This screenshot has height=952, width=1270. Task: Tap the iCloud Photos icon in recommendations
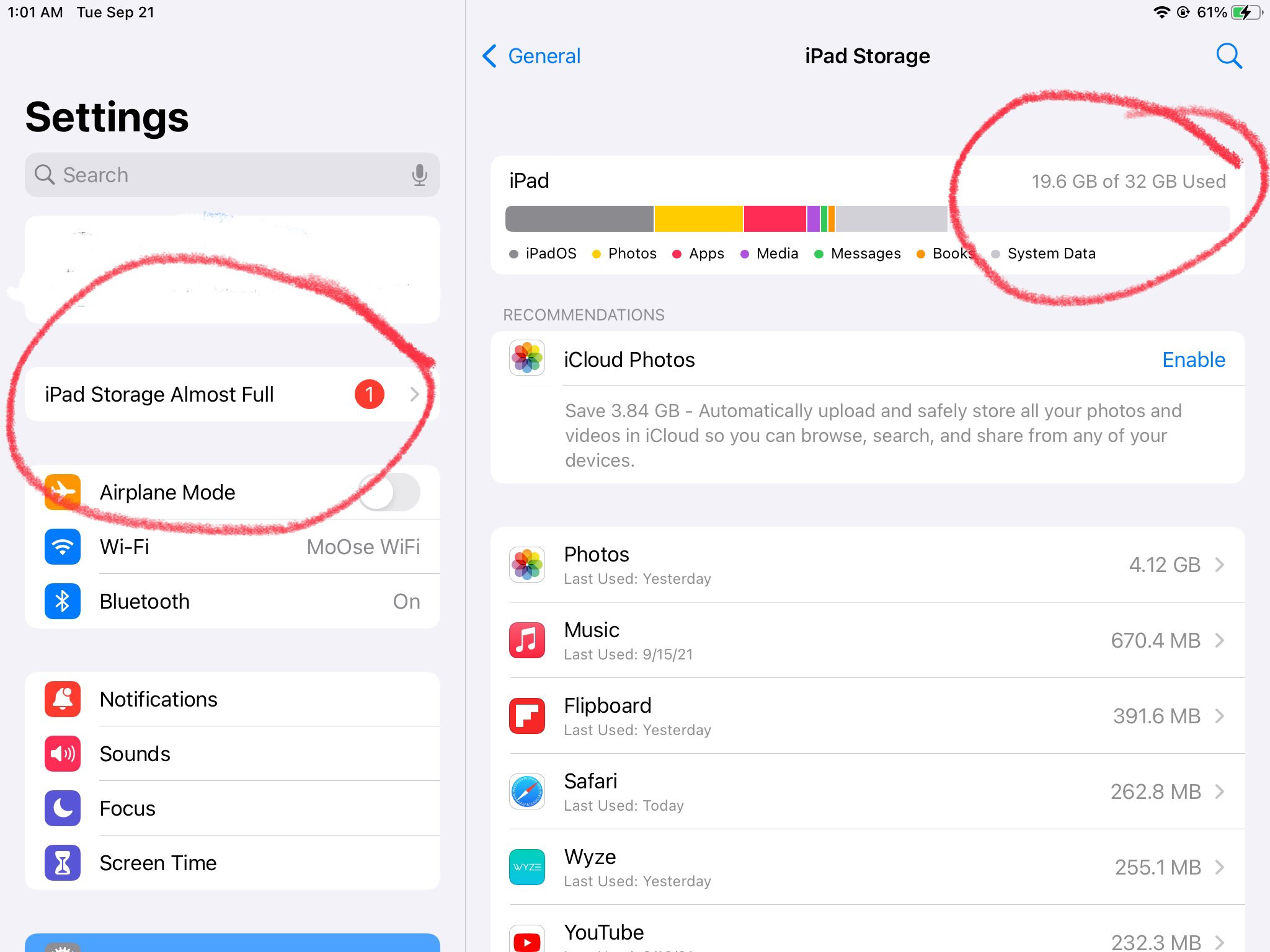[527, 358]
